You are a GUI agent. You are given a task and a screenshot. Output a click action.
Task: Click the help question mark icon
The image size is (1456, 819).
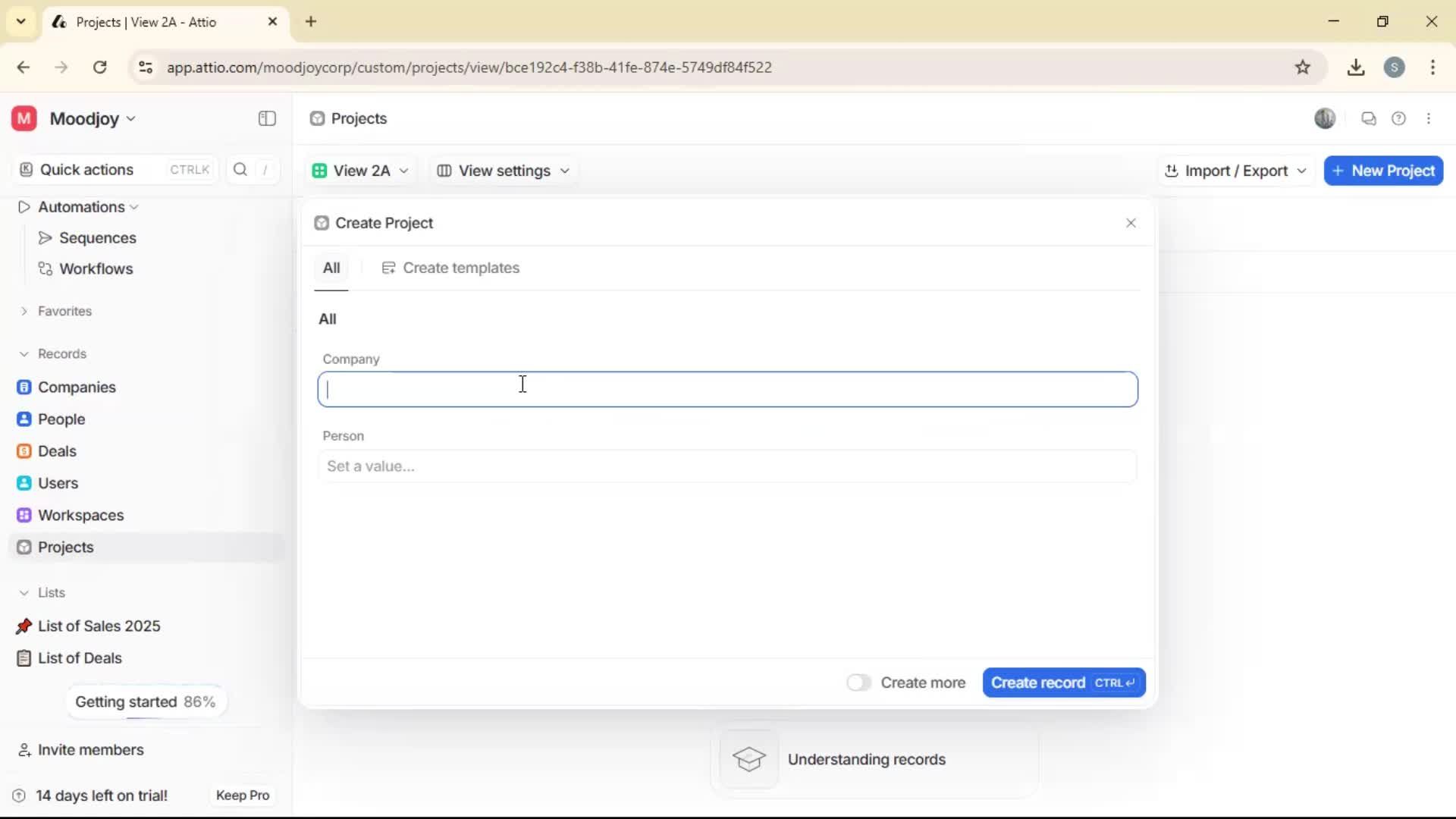click(1399, 119)
